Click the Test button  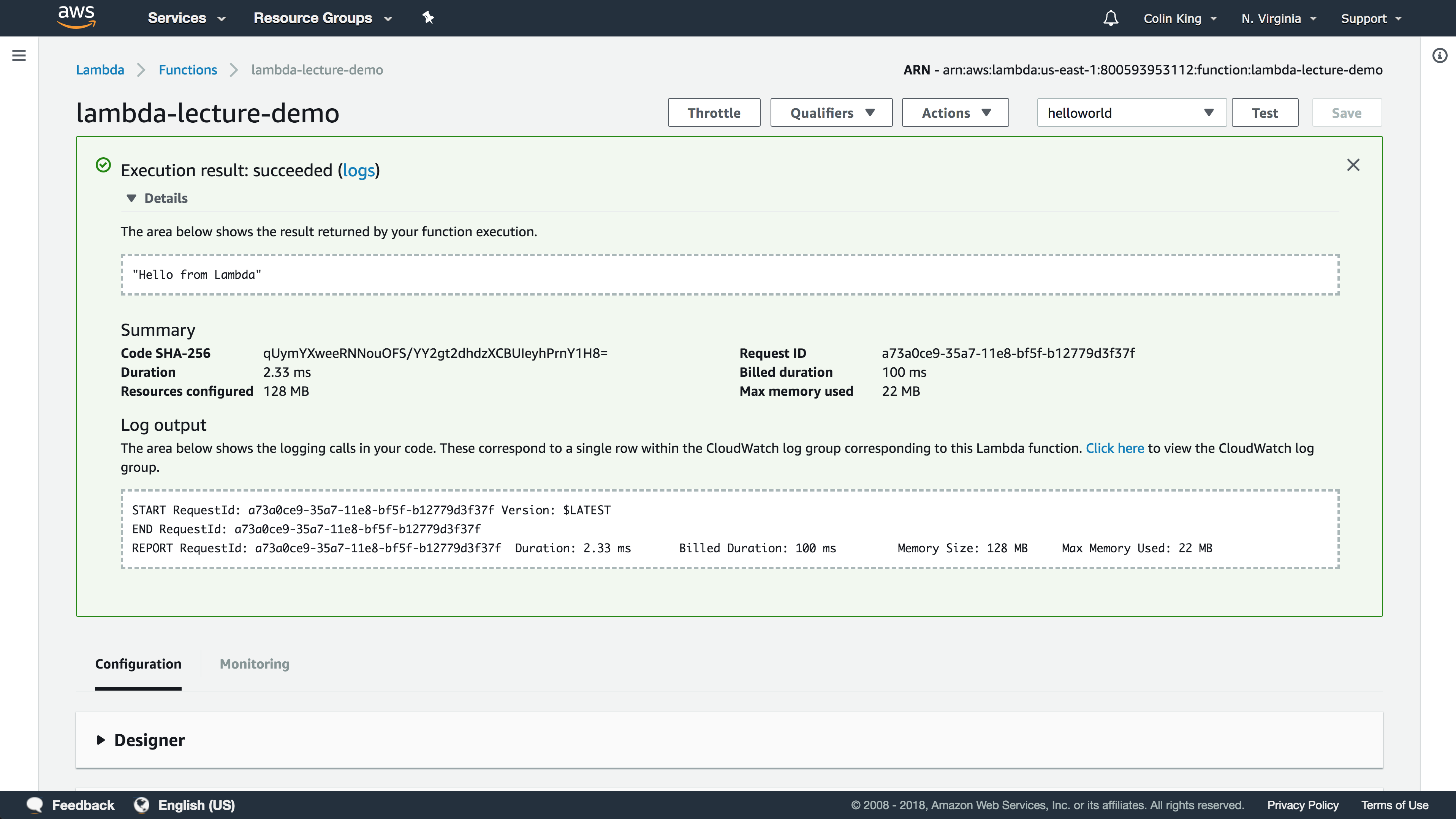tap(1265, 113)
